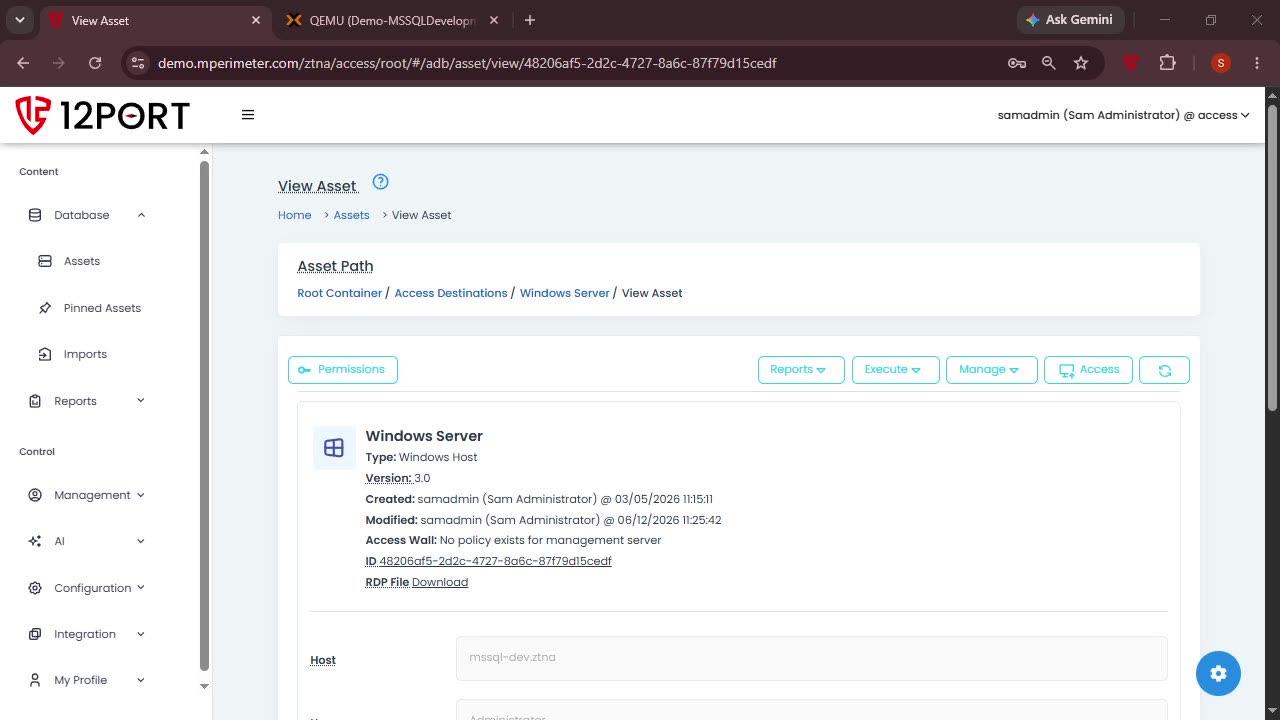1280x720 pixels.
Task: Click the asset ID link
Action: point(496,561)
